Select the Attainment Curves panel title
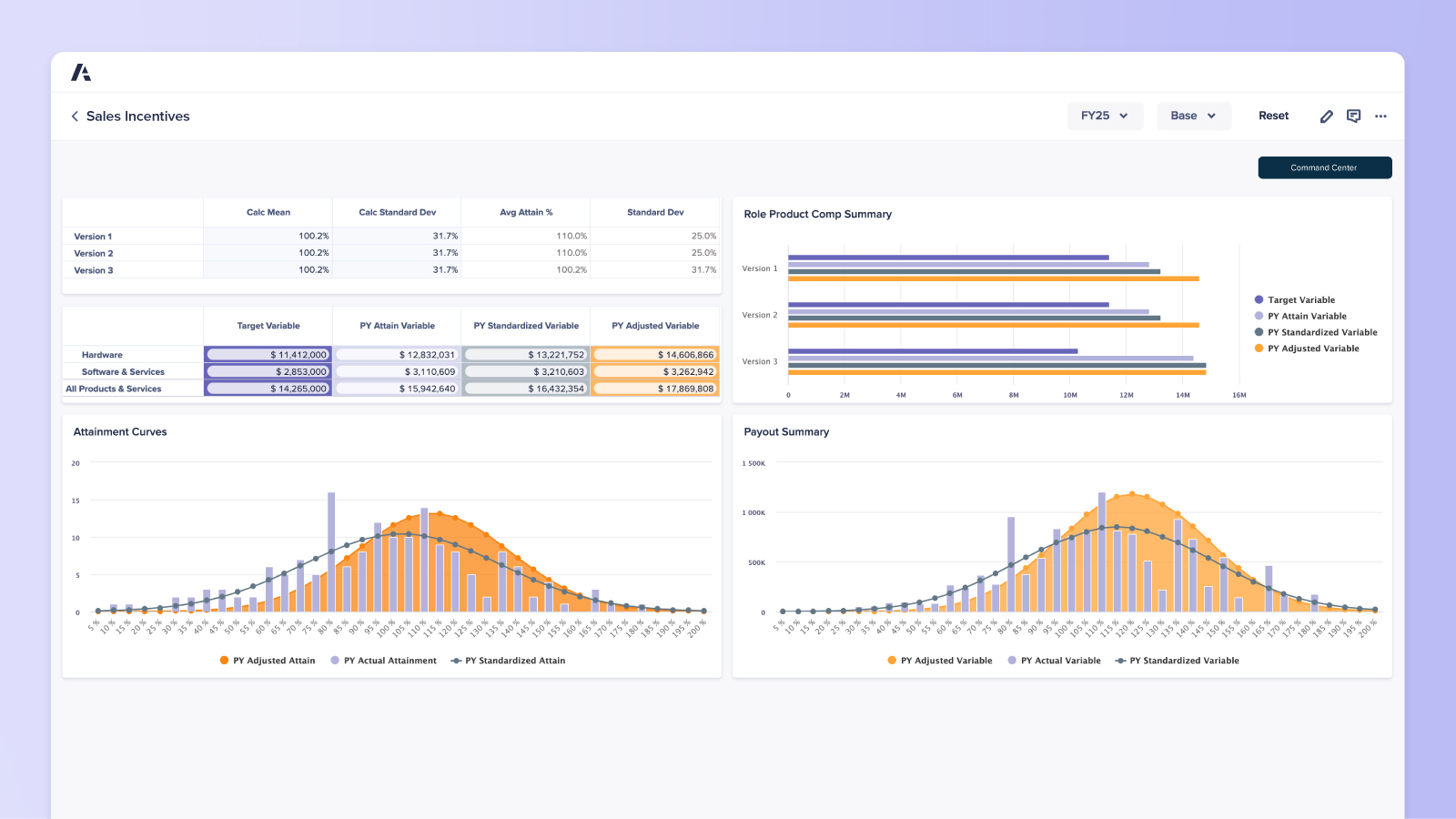The image size is (1456, 819). pos(119,431)
